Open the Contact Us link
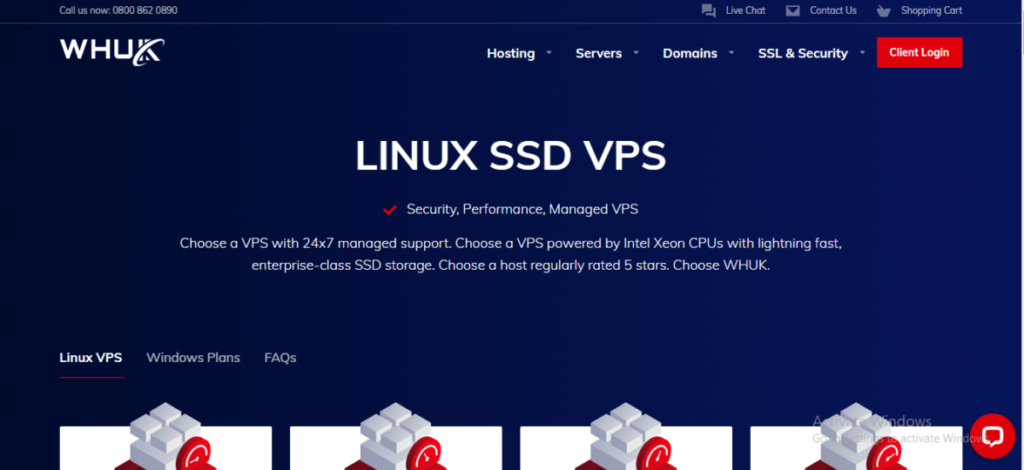Image resolution: width=1024 pixels, height=470 pixels. 833,10
